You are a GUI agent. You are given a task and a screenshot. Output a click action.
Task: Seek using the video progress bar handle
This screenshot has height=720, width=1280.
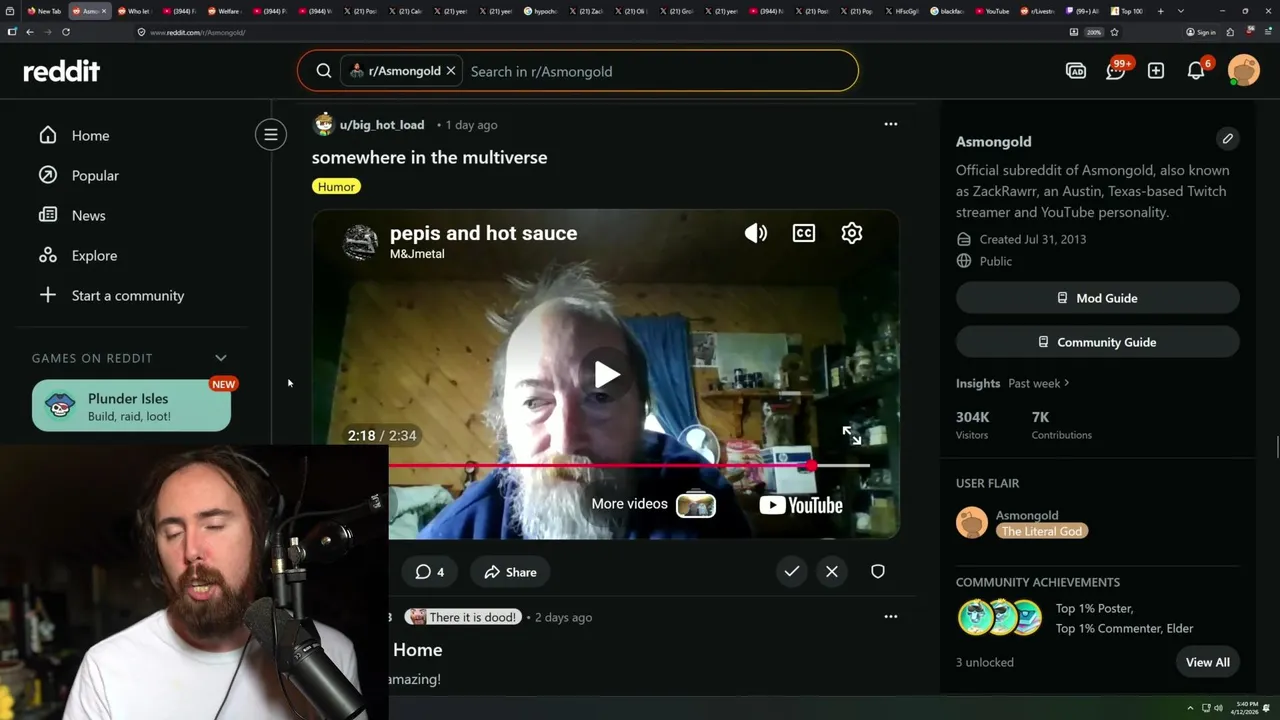point(811,466)
